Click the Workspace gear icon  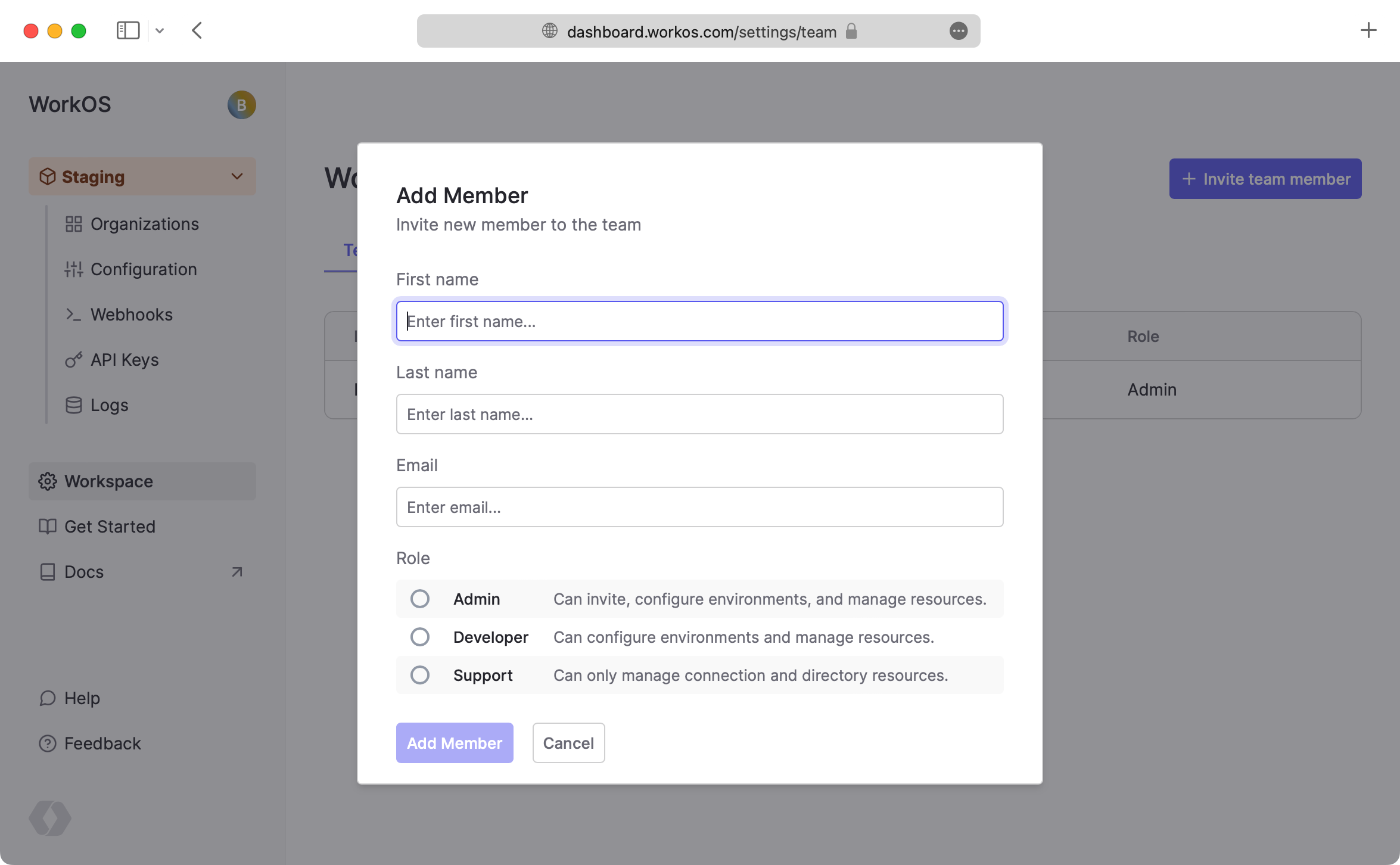pyautogui.click(x=47, y=481)
